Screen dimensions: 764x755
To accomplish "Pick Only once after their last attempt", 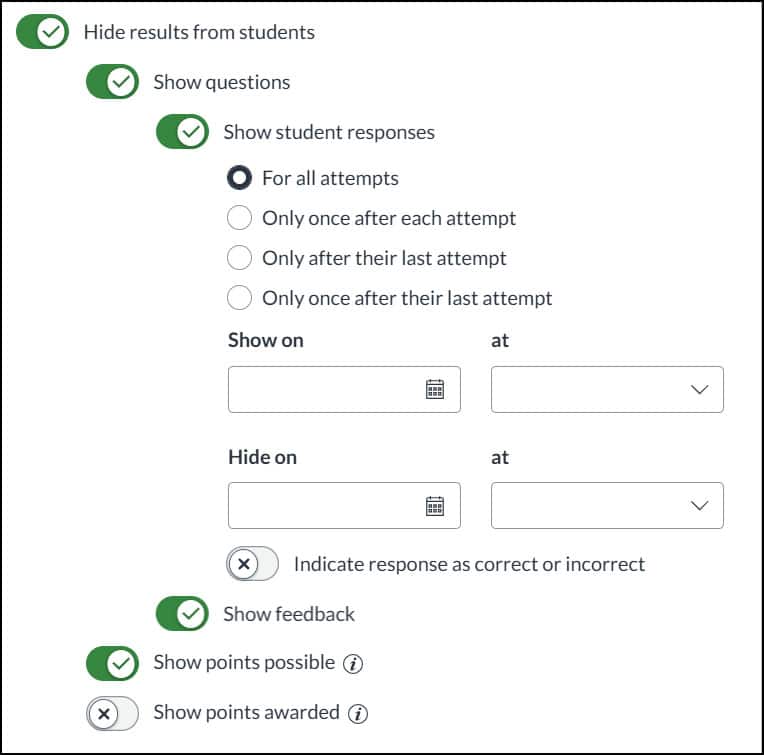I will pos(240,298).
